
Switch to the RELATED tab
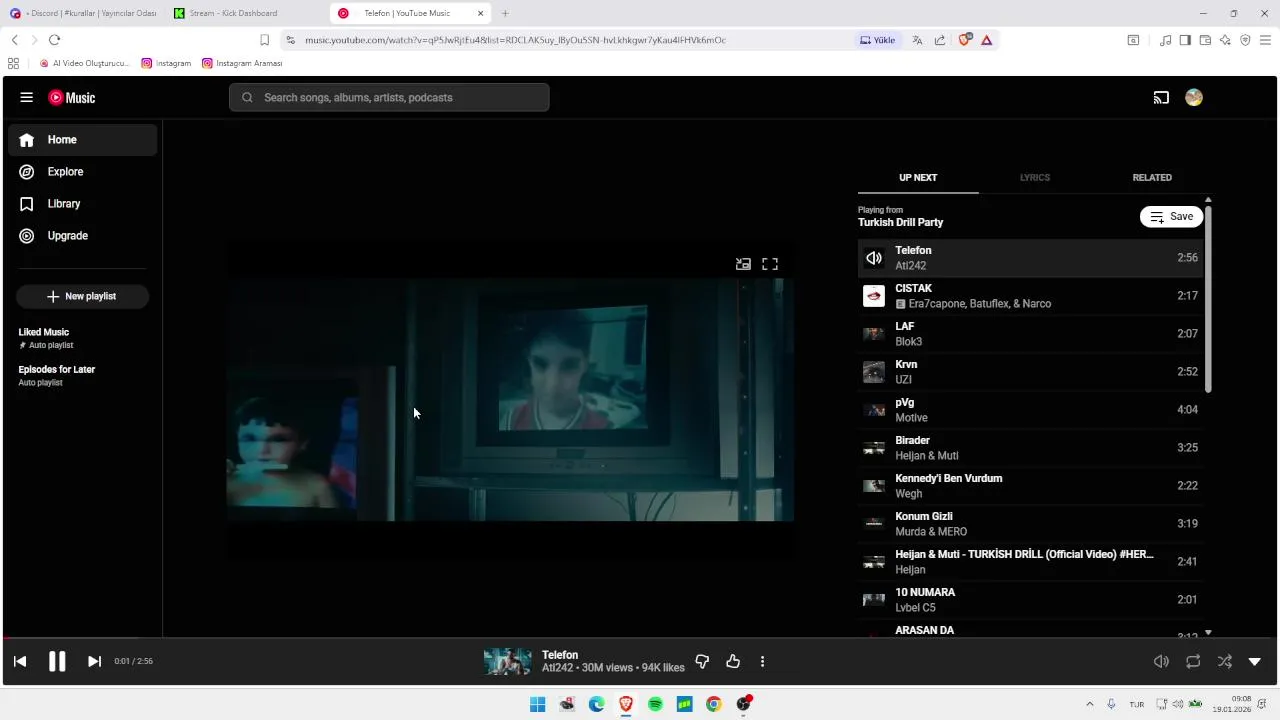(x=1152, y=177)
